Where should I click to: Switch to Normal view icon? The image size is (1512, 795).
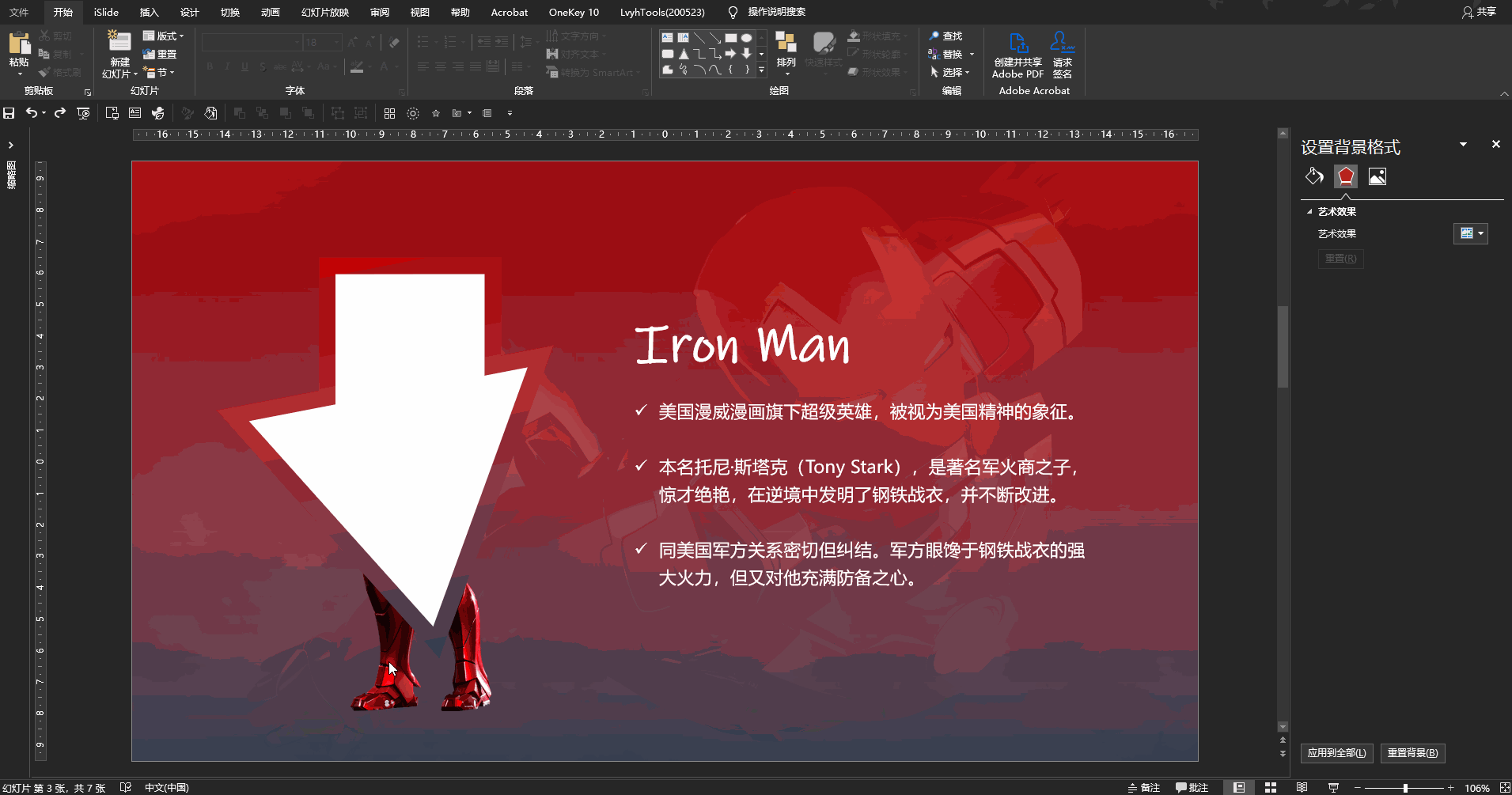coord(1239,788)
